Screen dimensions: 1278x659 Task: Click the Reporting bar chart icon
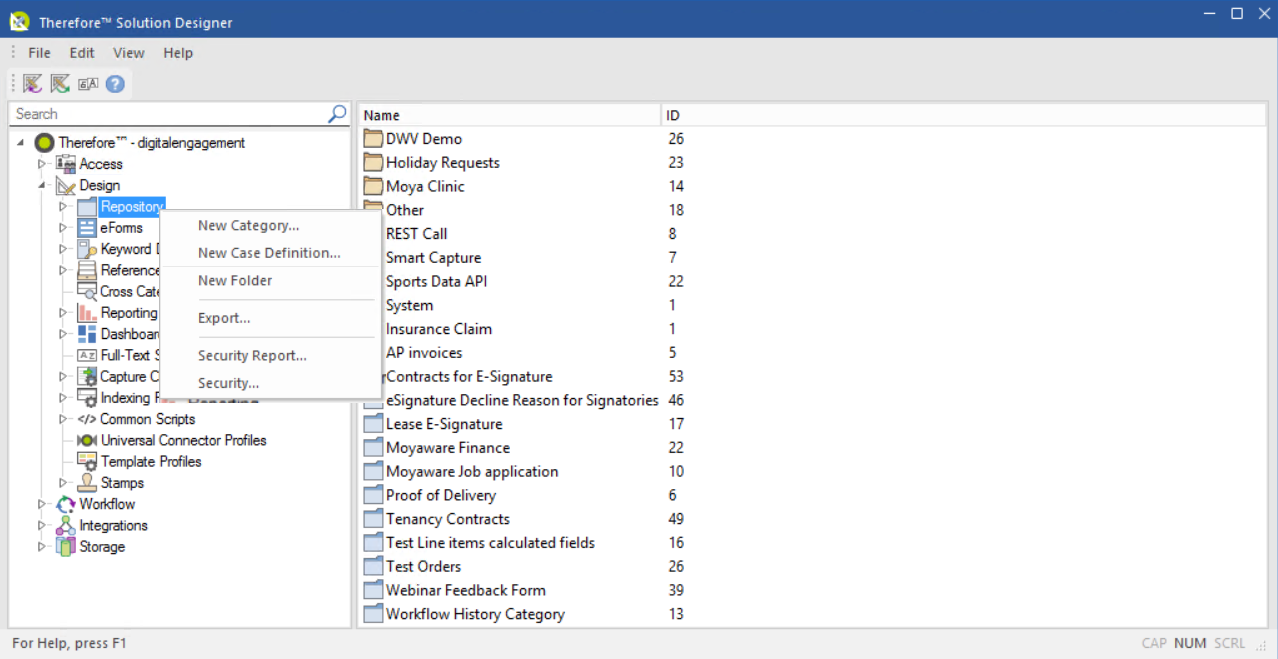[87, 313]
